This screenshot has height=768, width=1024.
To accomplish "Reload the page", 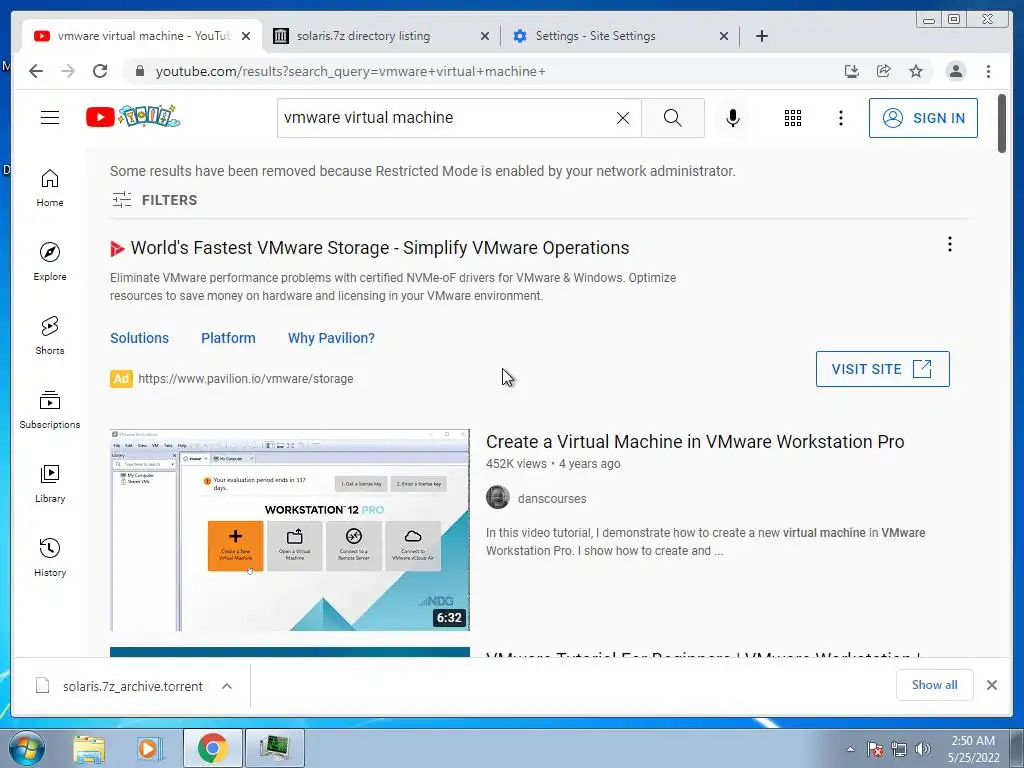I will click(100, 71).
